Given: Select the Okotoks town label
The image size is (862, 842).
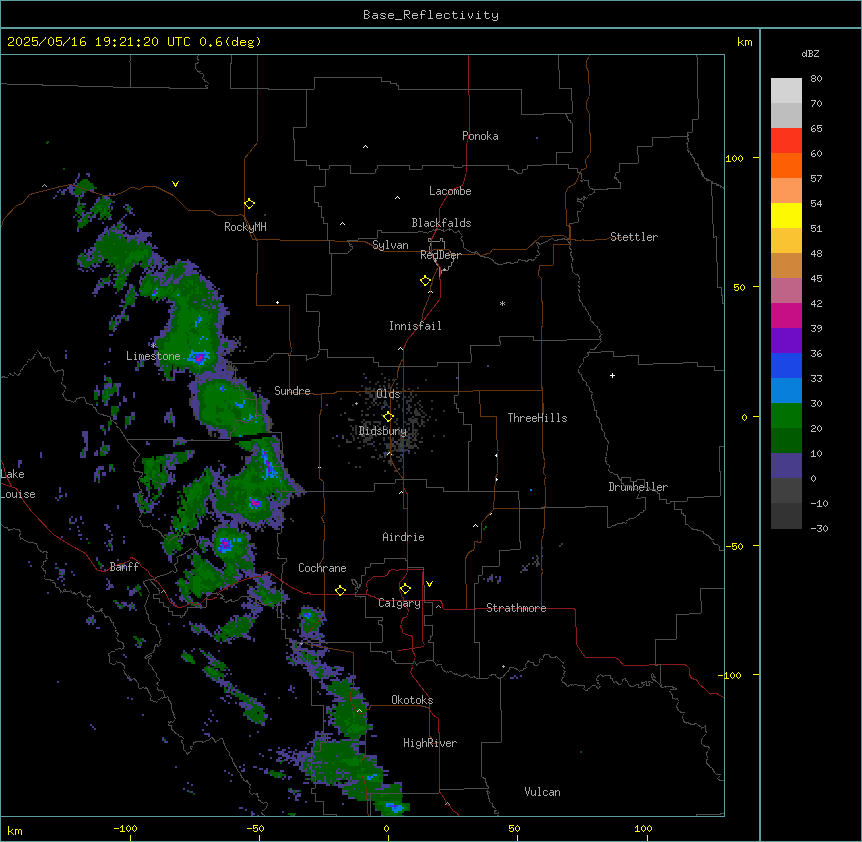Looking at the screenshot, I should click(x=412, y=700).
